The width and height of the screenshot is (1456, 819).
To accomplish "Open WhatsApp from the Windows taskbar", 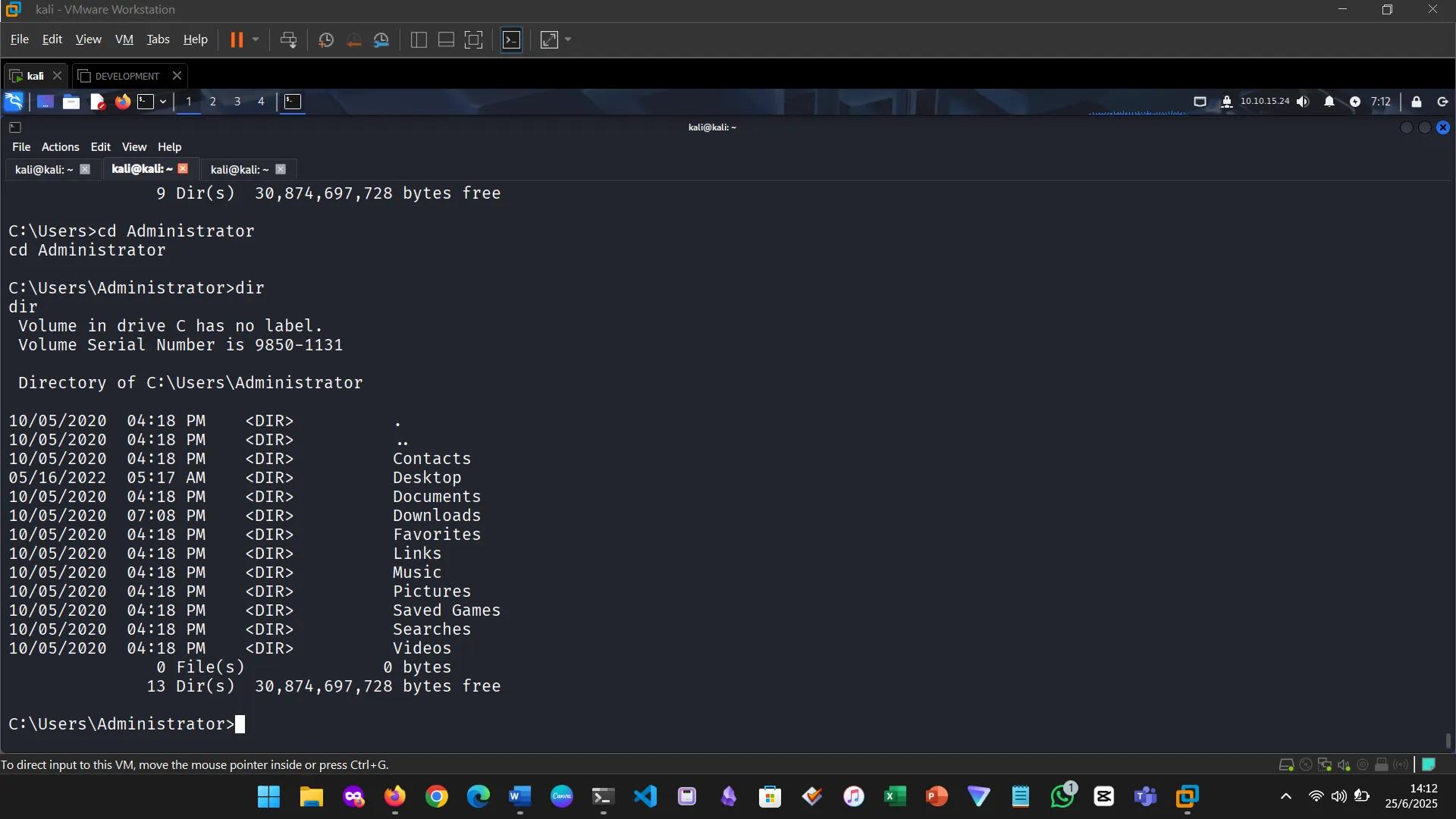I will pos(1062,797).
